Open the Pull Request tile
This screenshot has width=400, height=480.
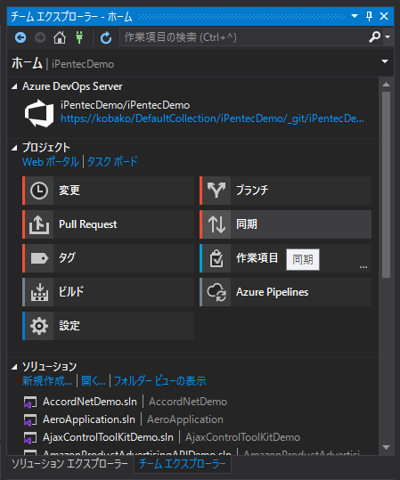point(108,224)
